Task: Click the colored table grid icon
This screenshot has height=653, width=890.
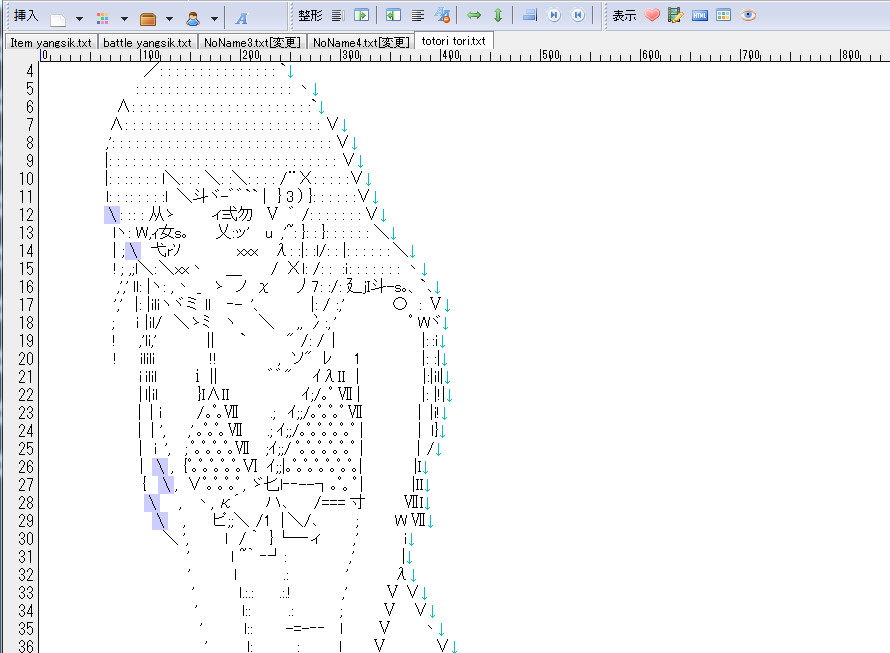Action: tap(724, 16)
